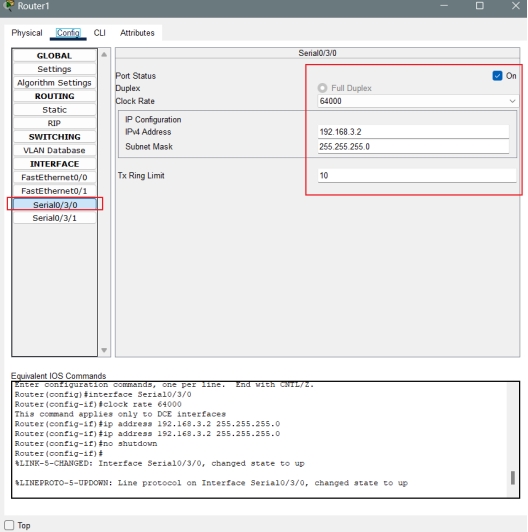Minimize the Router1 window
This screenshot has width=528, height=532.
(444, 5)
